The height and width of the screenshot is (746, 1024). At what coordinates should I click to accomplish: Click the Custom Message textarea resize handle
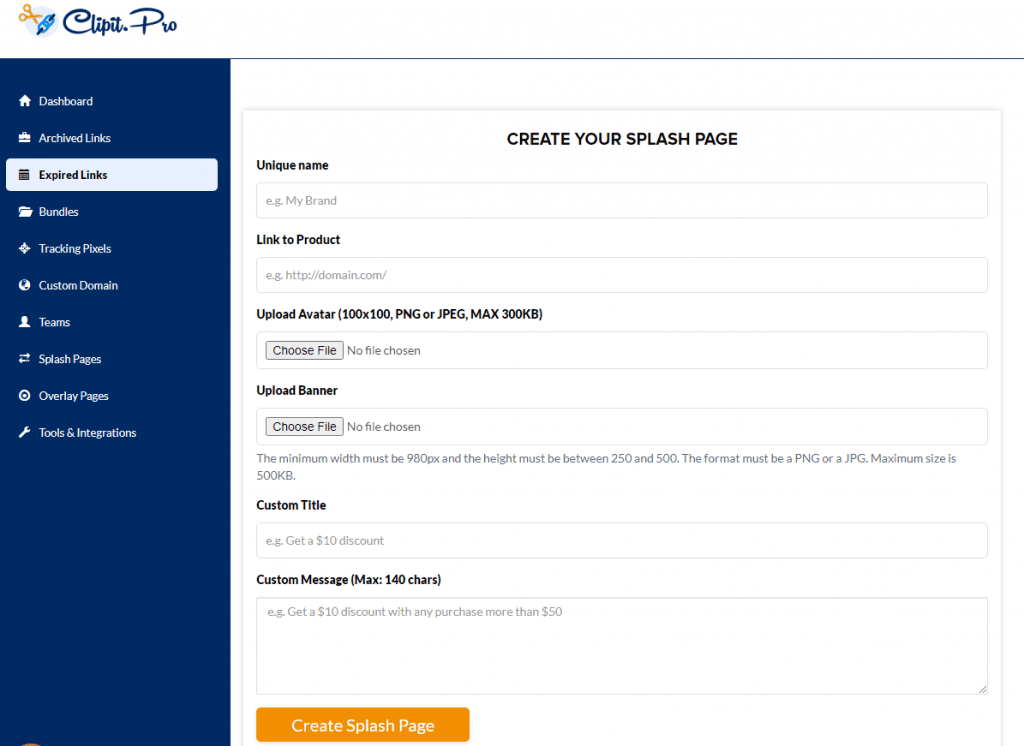coord(982,689)
